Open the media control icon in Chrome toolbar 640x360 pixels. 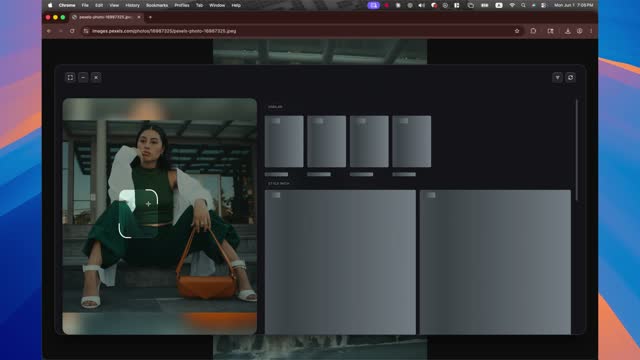point(551,31)
